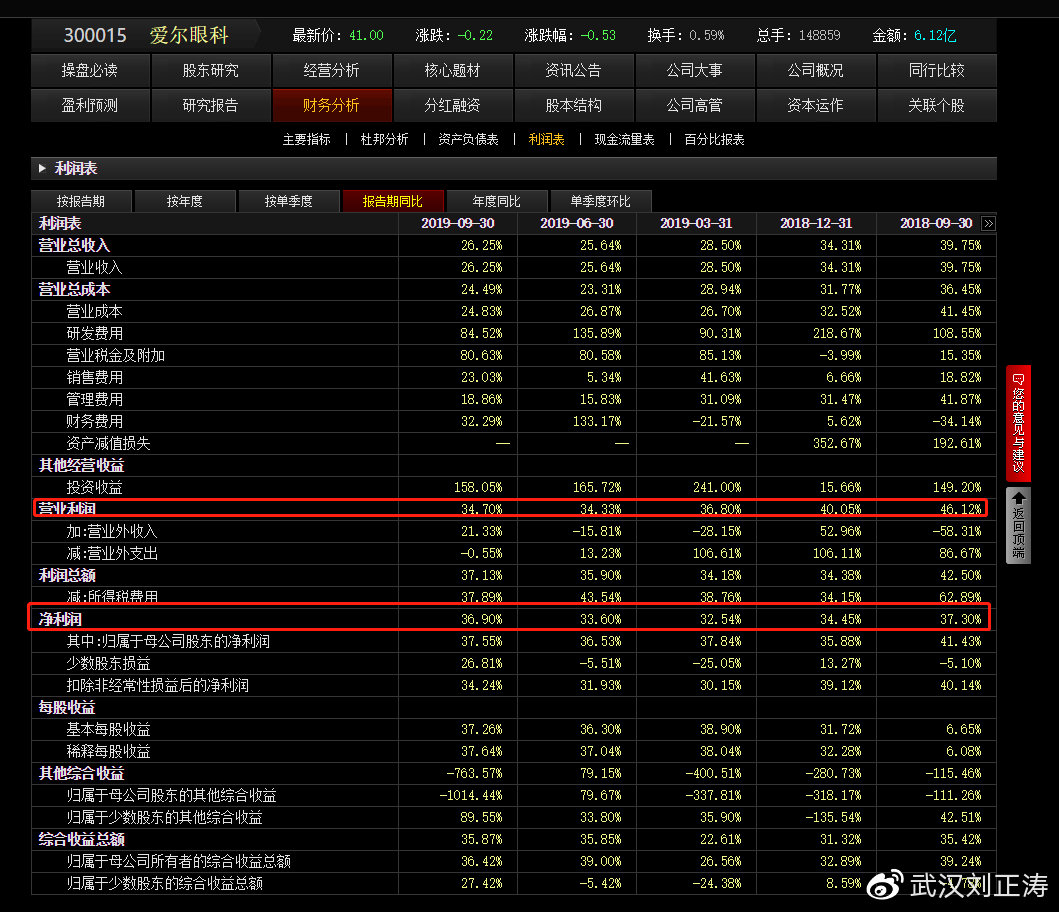Click the 操盘必读 menu button
1059x912 pixels.
[90, 71]
